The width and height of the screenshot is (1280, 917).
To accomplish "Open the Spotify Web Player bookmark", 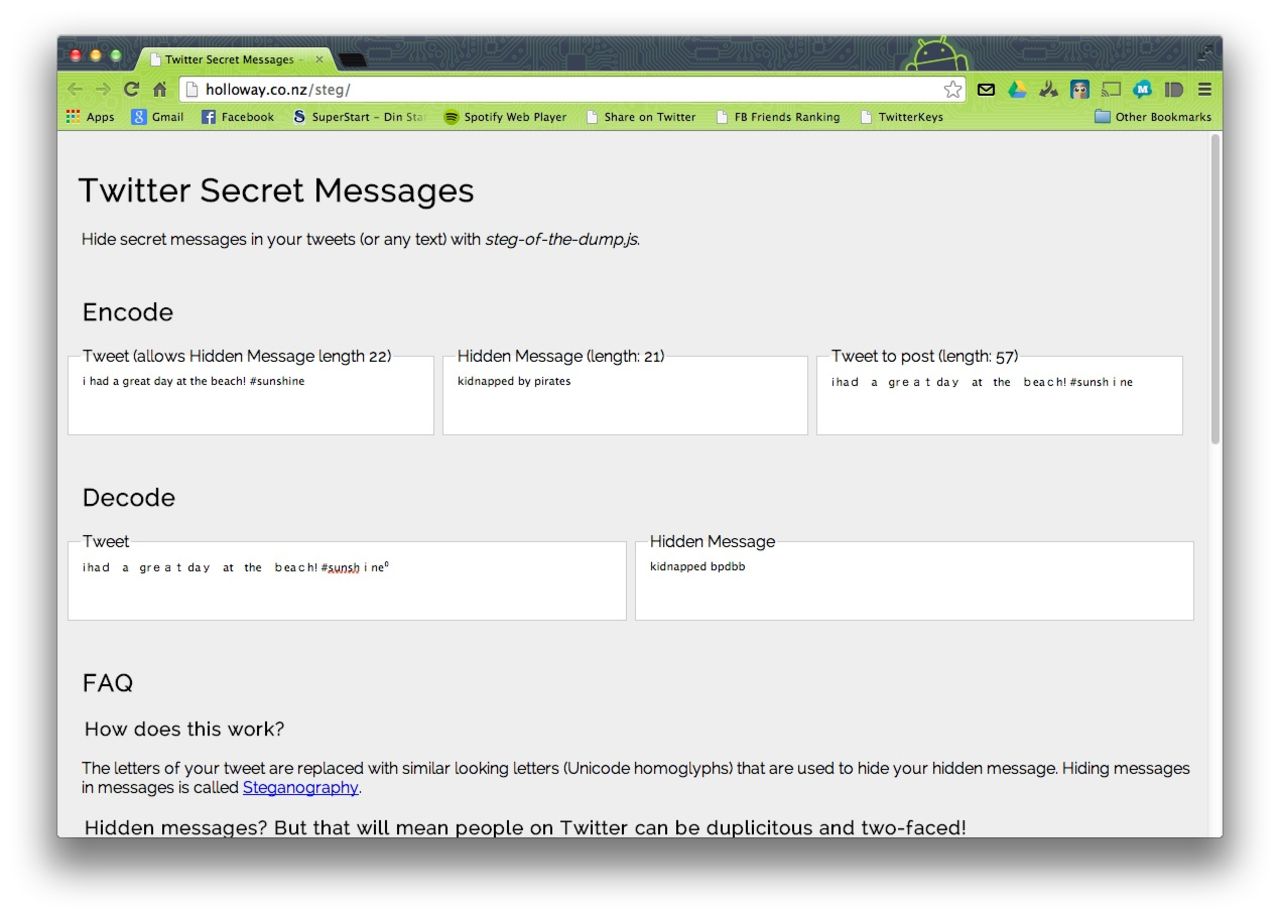I will (505, 117).
